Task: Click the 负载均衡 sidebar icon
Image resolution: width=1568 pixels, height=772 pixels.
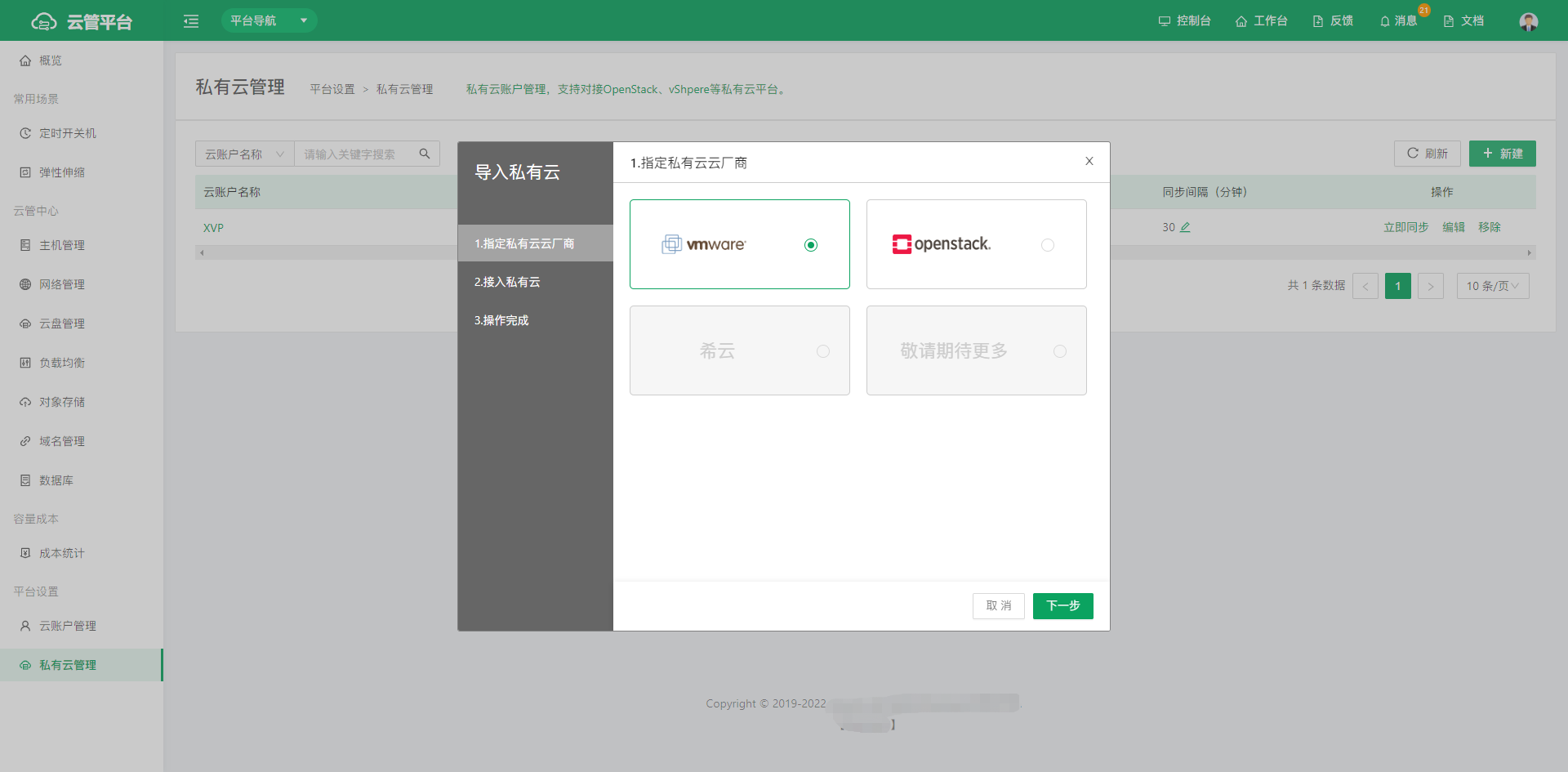Action: [x=25, y=363]
